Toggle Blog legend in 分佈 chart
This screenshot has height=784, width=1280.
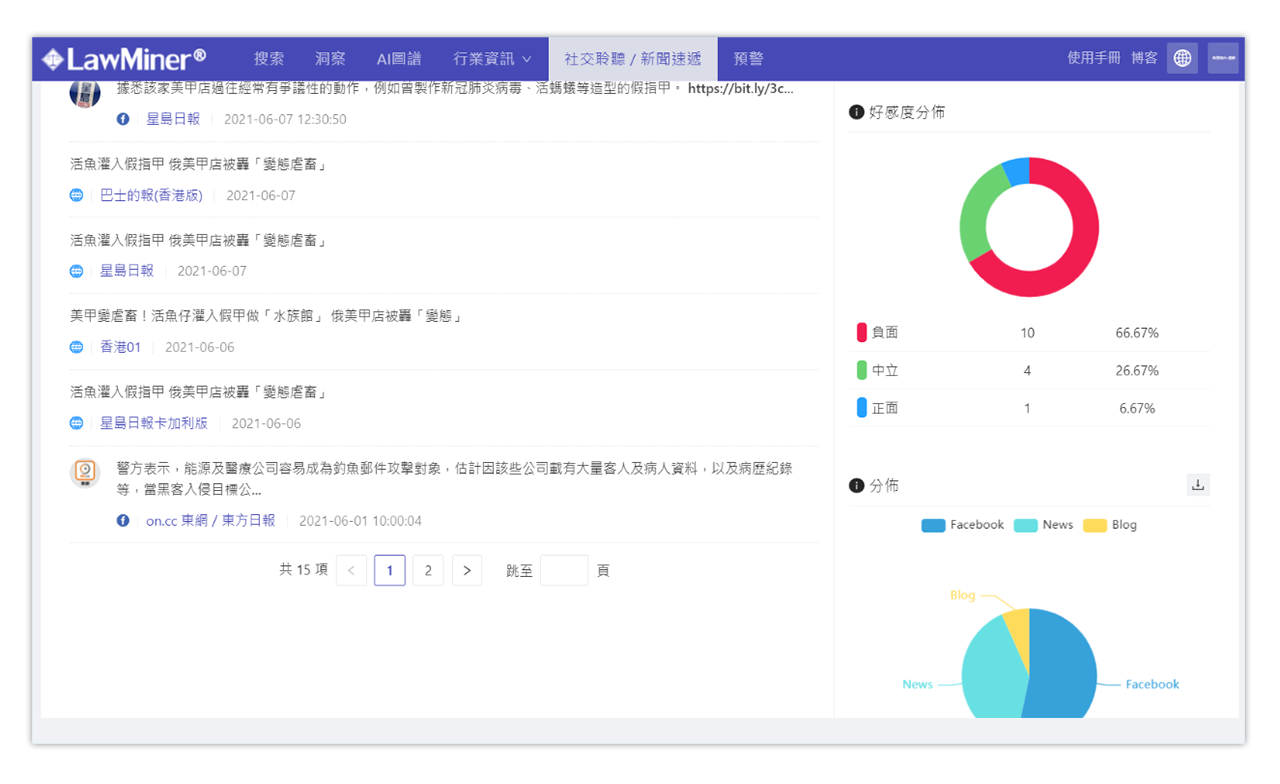[1110, 525]
